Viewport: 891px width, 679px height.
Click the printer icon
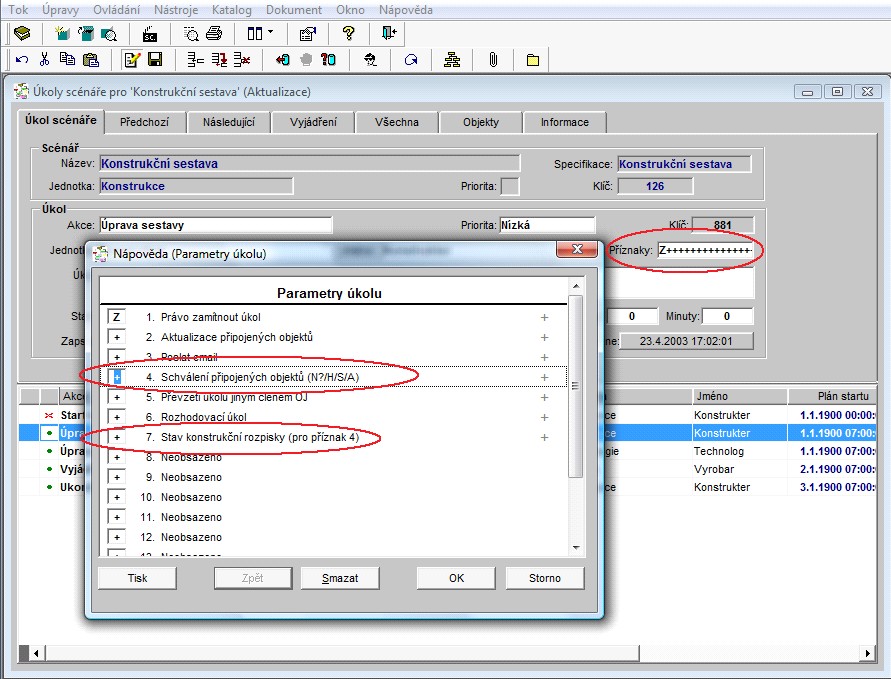coord(214,34)
